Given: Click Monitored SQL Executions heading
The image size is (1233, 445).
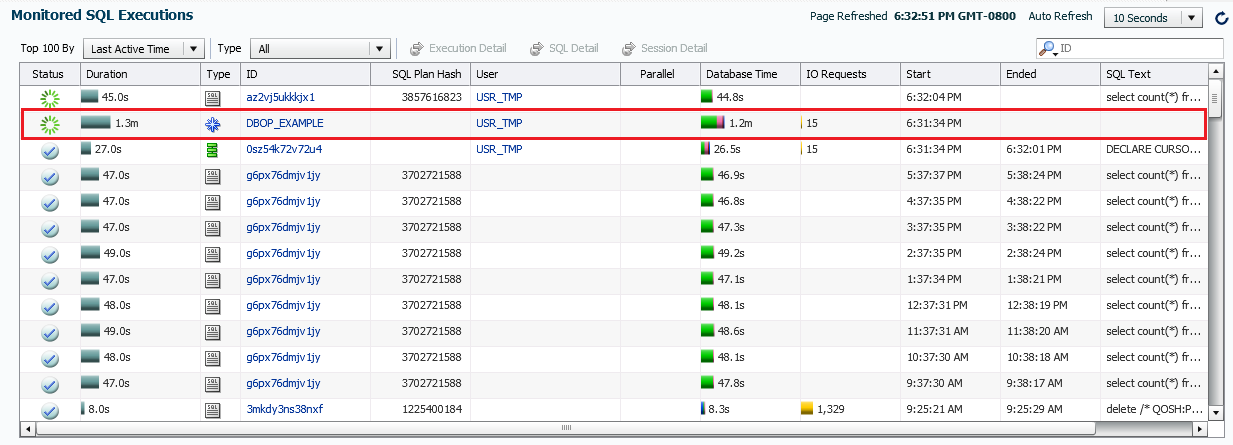Looking at the screenshot, I should (x=102, y=15).
